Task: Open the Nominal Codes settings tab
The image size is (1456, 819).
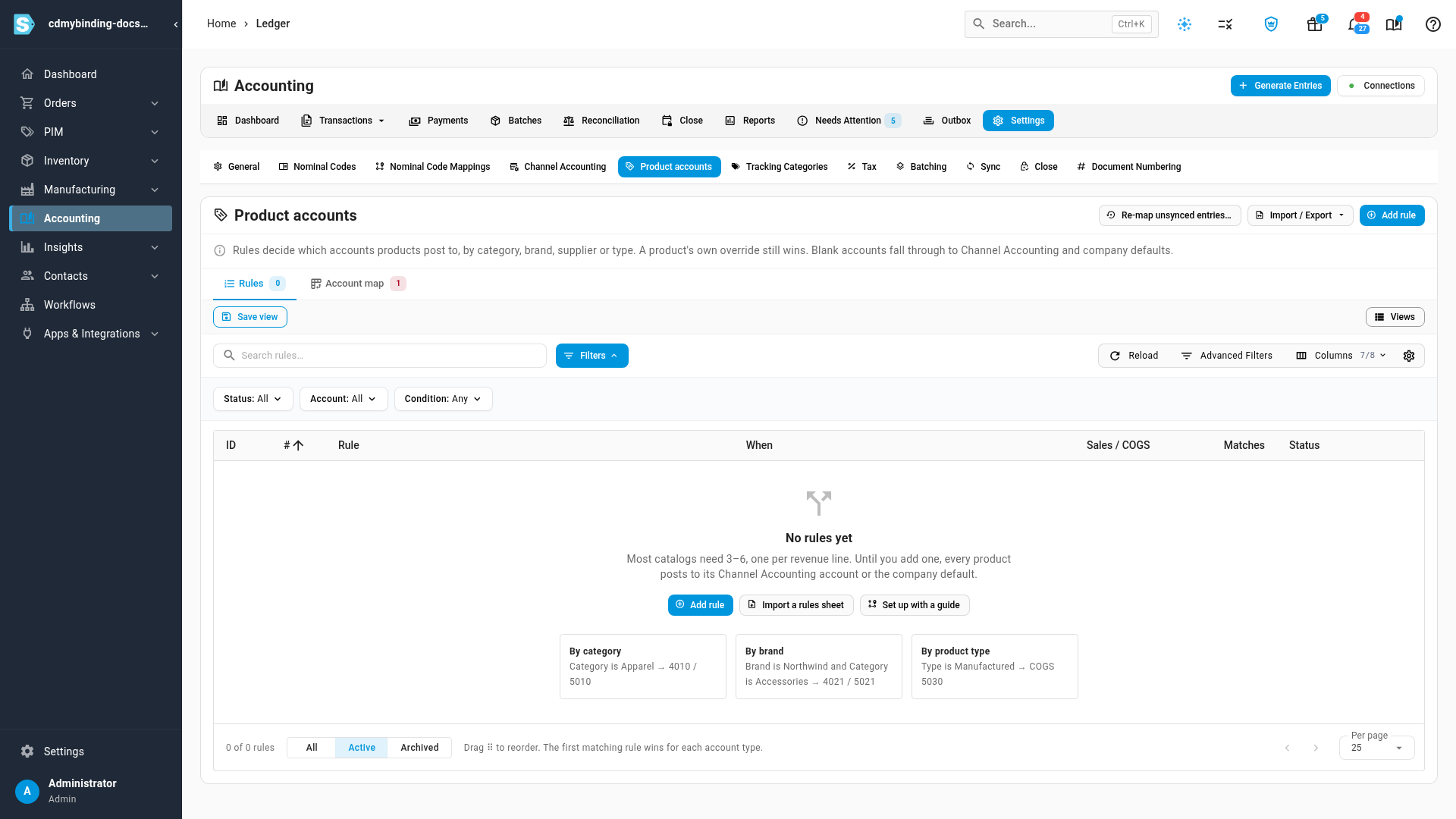Action: tap(317, 167)
